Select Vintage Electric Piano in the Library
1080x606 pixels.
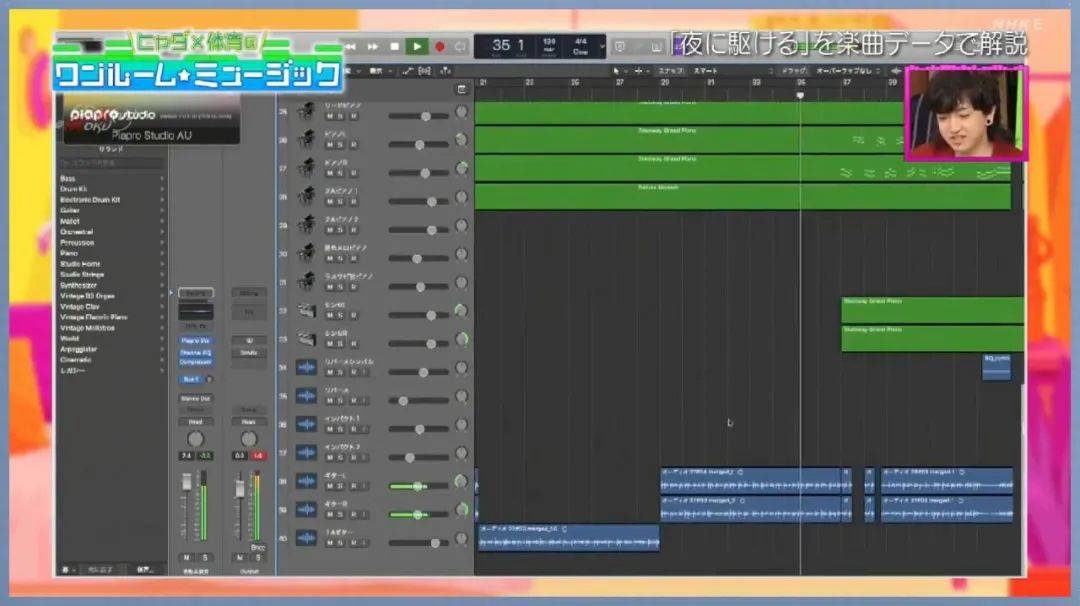click(112, 317)
